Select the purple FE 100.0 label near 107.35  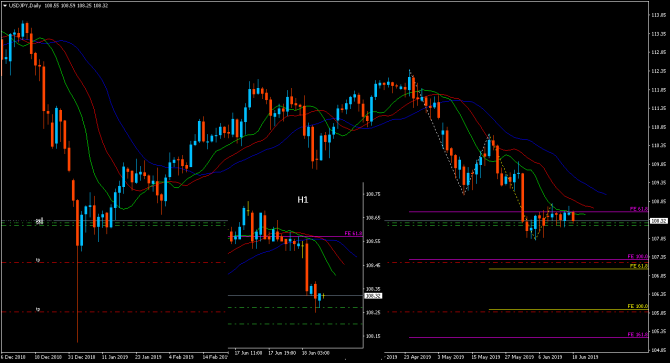point(638,257)
